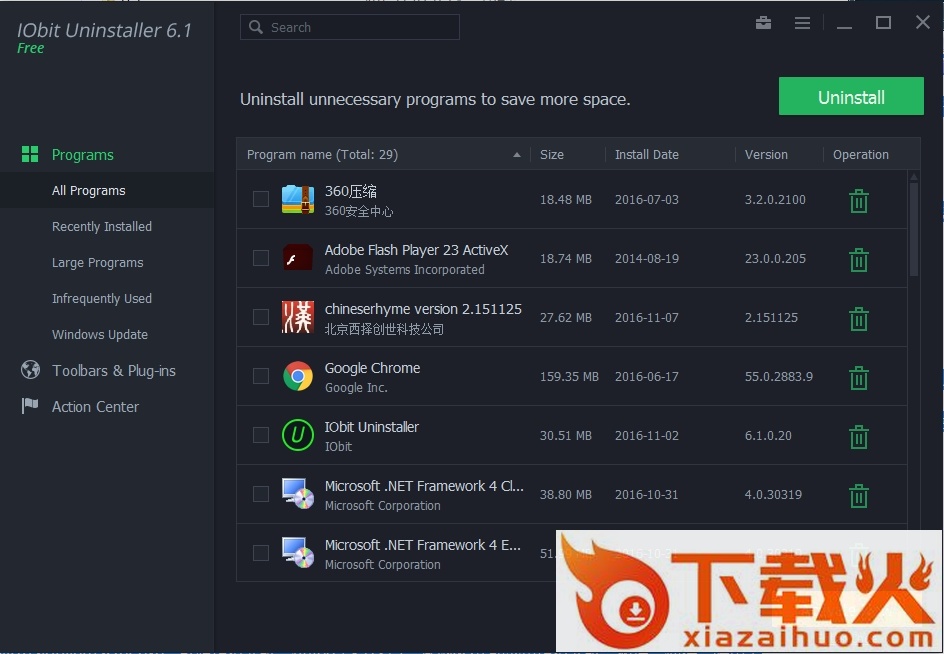Check the chineserhyme version 2.151125 box
The width and height of the screenshot is (944, 654).
(261, 317)
